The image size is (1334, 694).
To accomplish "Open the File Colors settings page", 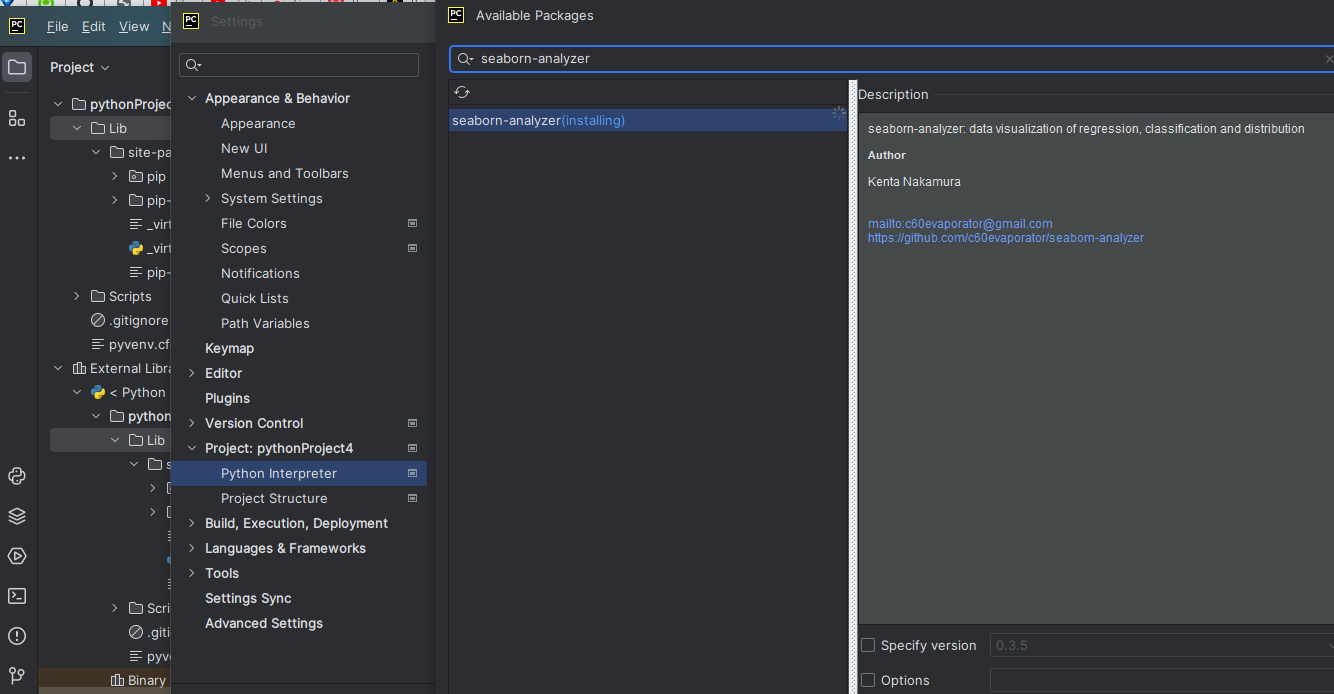I will (x=254, y=223).
